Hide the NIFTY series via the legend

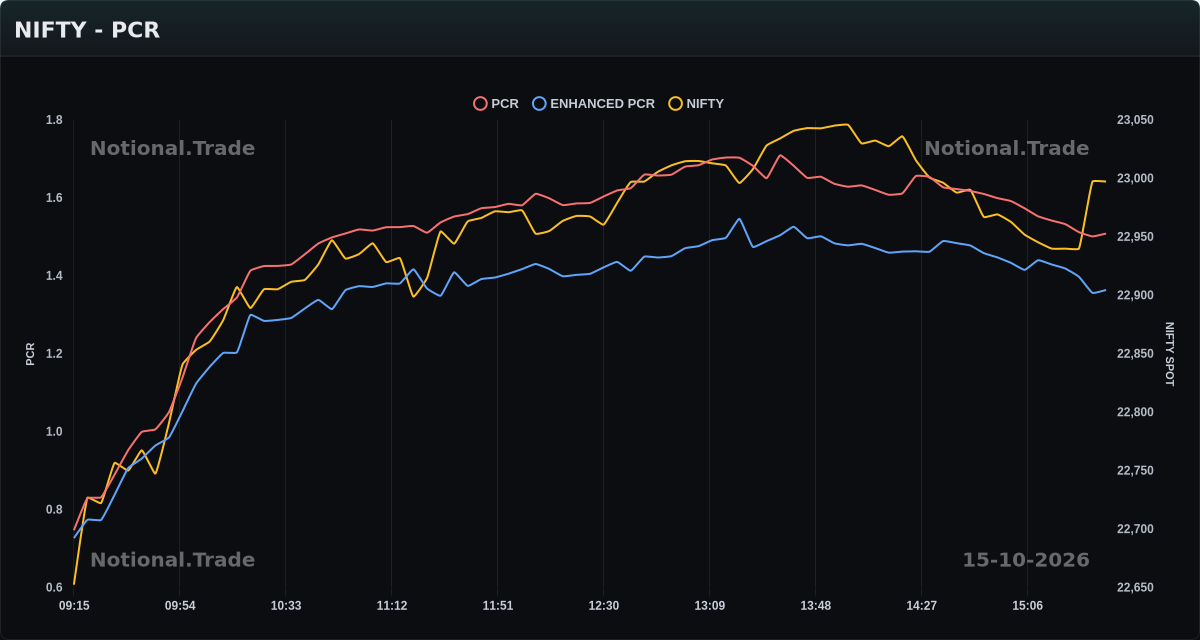click(696, 103)
